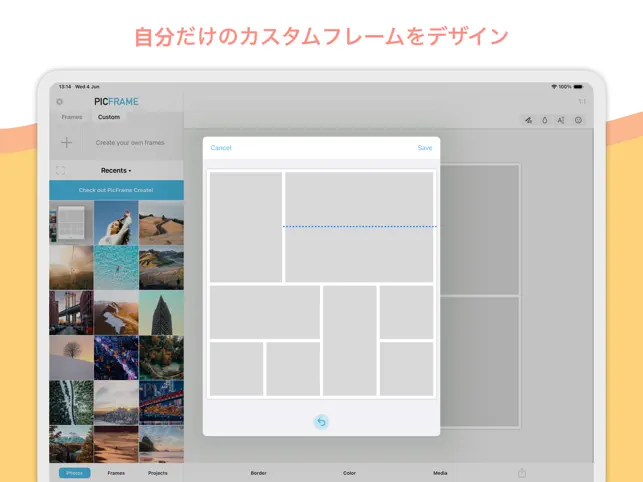Click the PICFRAME logo
The width and height of the screenshot is (643, 482).
(116, 101)
